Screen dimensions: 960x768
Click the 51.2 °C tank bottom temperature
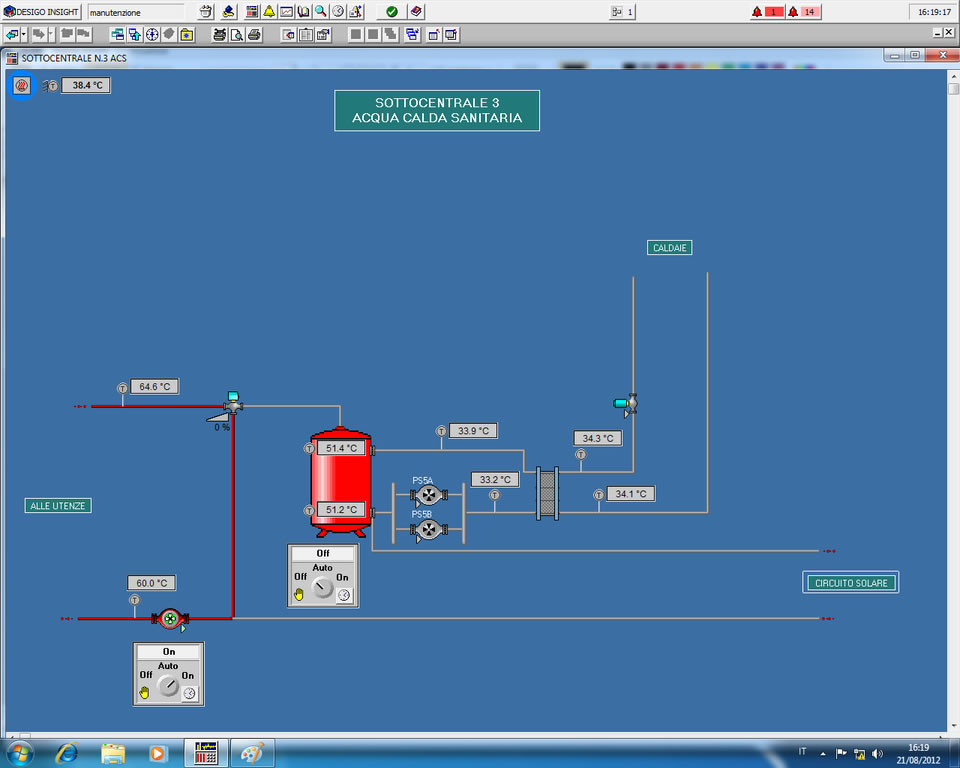tap(342, 509)
